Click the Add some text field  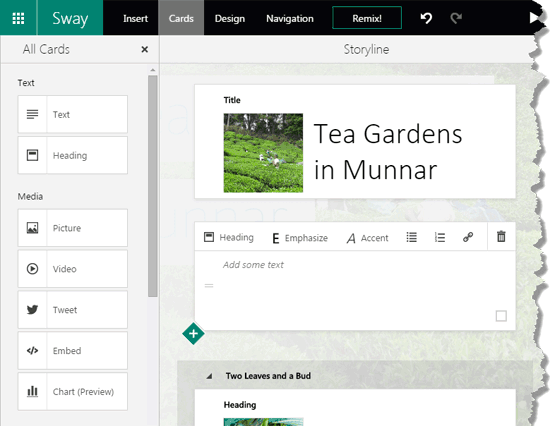coord(253,265)
